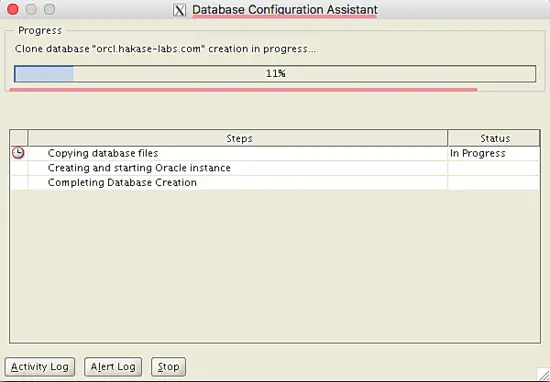Click the Status column header
This screenshot has width=550, height=382.
[x=494, y=138]
